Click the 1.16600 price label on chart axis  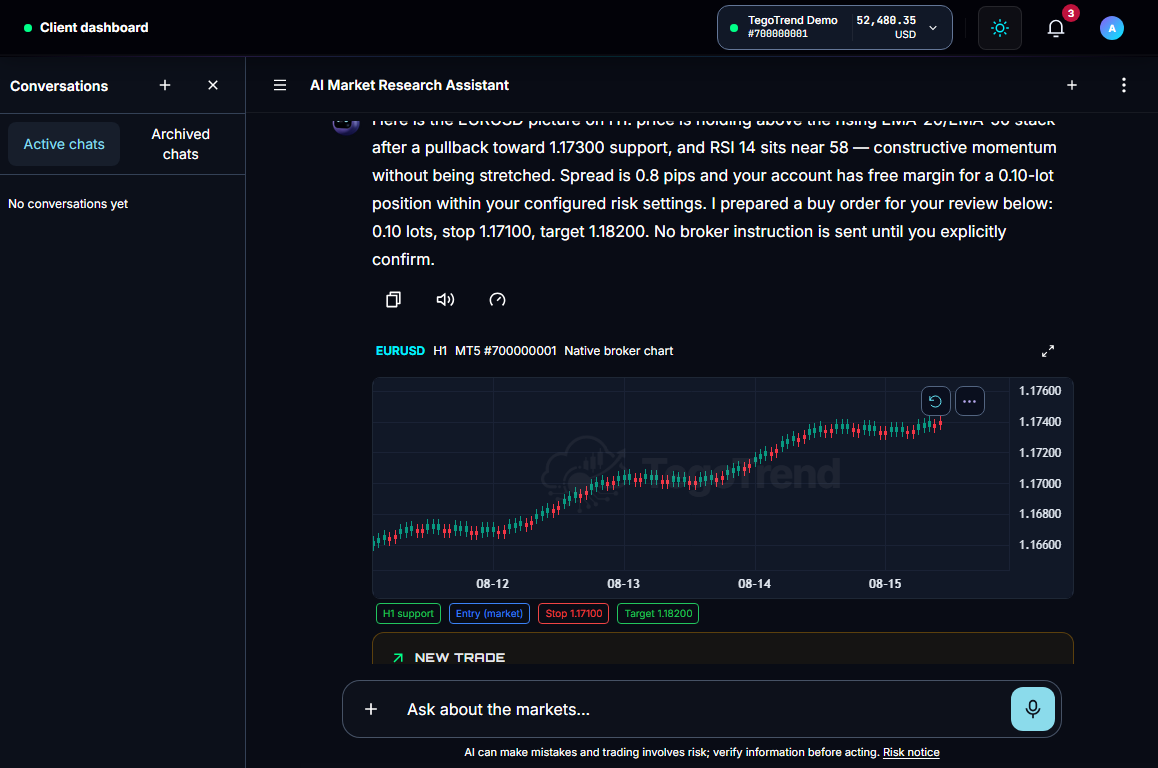click(1040, 545)
